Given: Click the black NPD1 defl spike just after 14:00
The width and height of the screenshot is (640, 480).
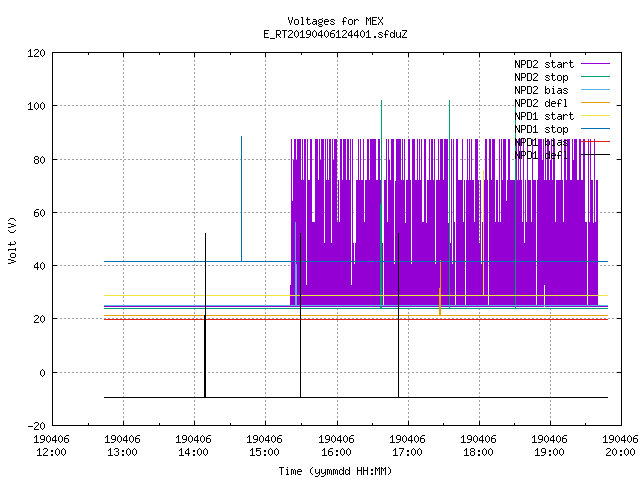Looking at the screenshot, I should pos(205,315).
